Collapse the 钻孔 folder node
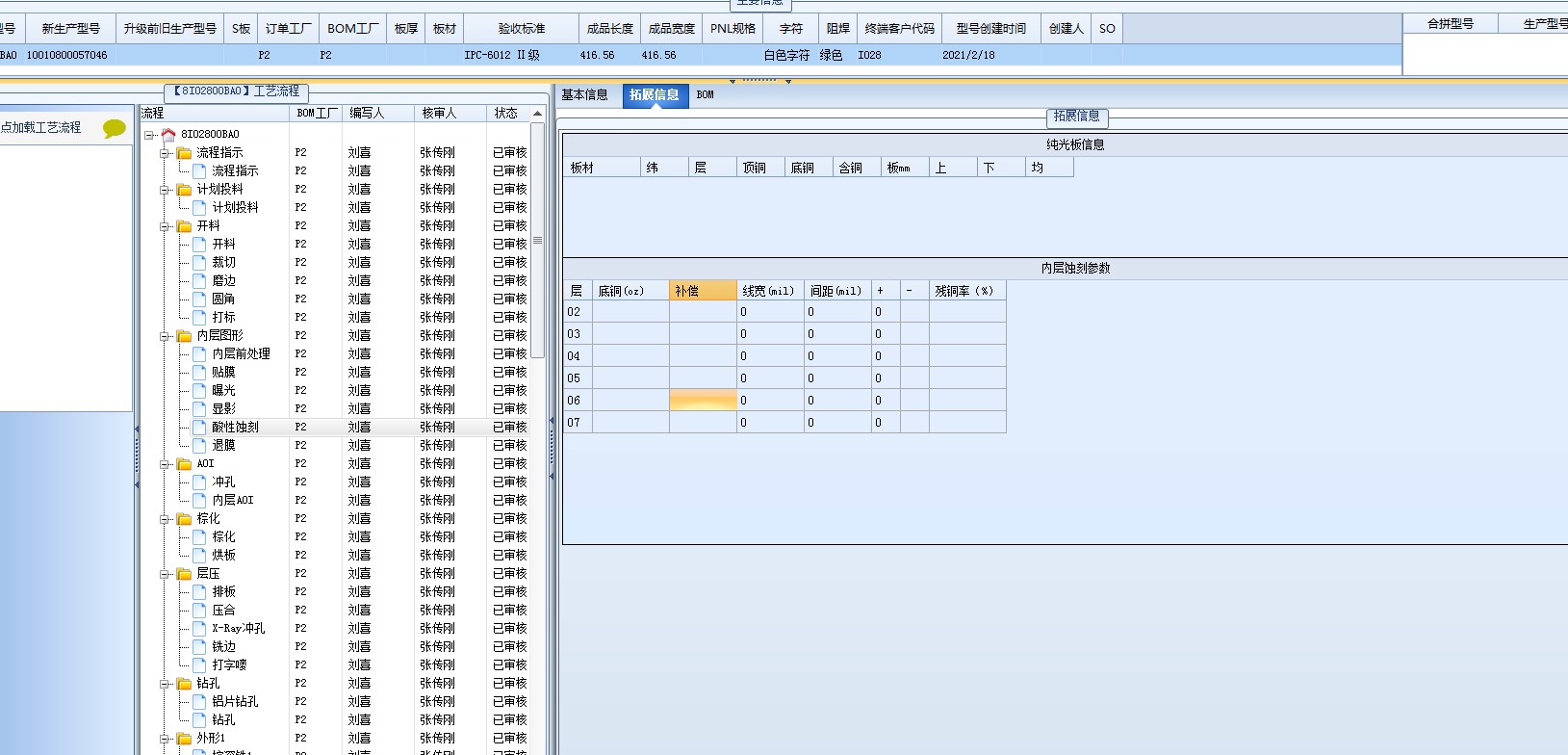The width and height of the screenshot is (1568, 755). pyautogui.click(x=165, y=684)
